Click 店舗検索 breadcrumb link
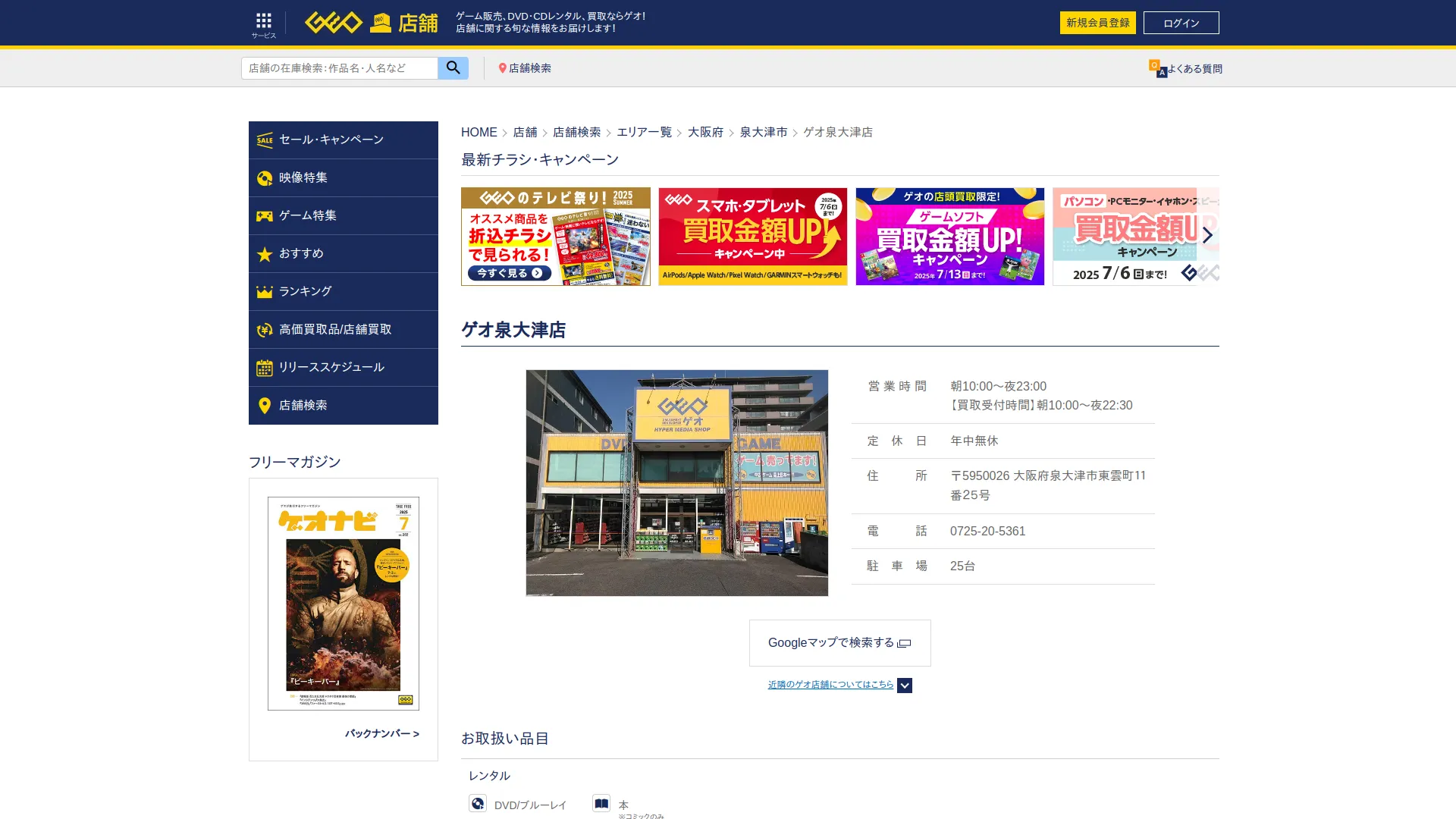Viewport: 1456px width, 819px height. coord(576,132)
